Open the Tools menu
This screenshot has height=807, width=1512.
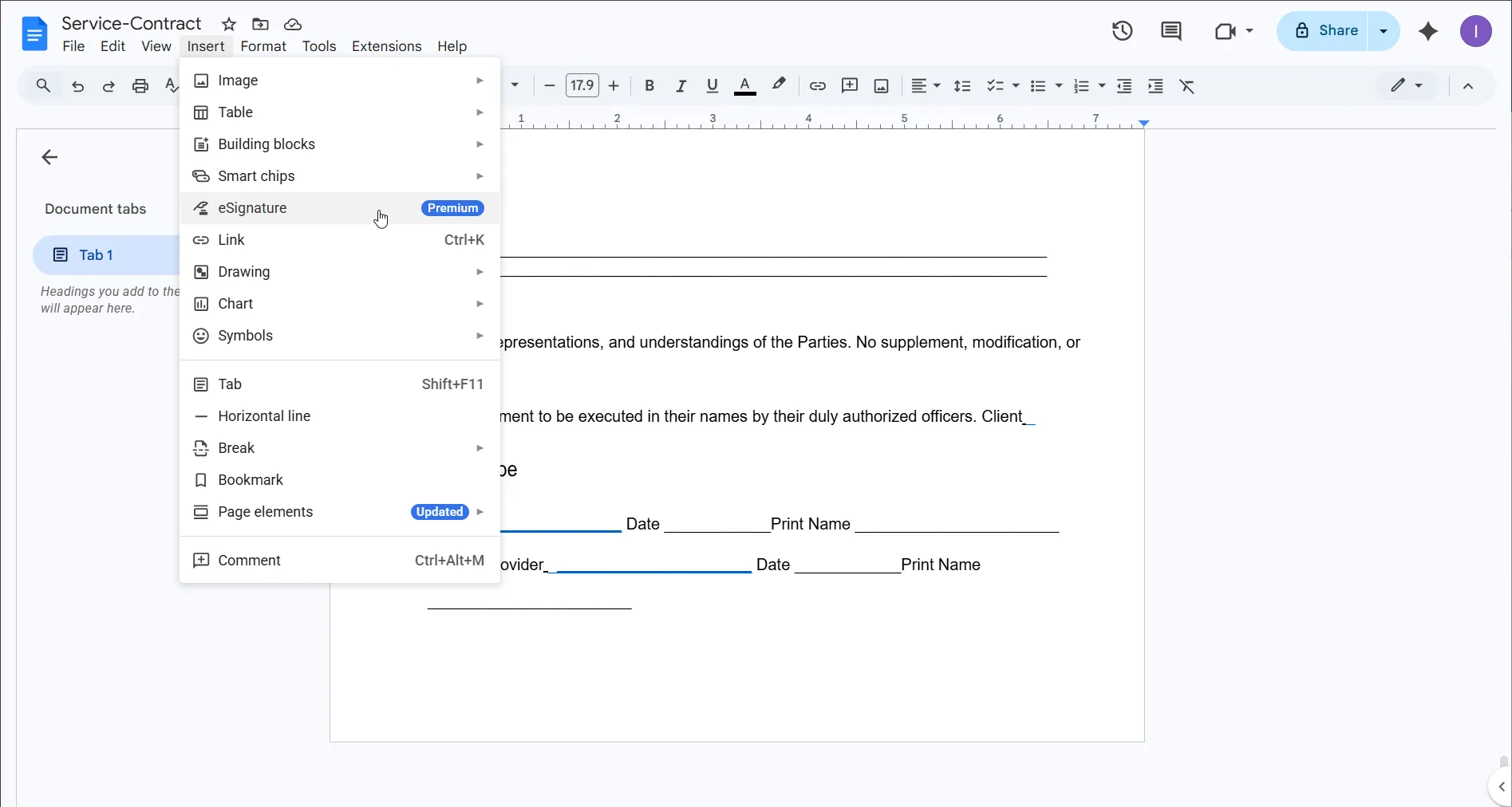pos(319,46)
